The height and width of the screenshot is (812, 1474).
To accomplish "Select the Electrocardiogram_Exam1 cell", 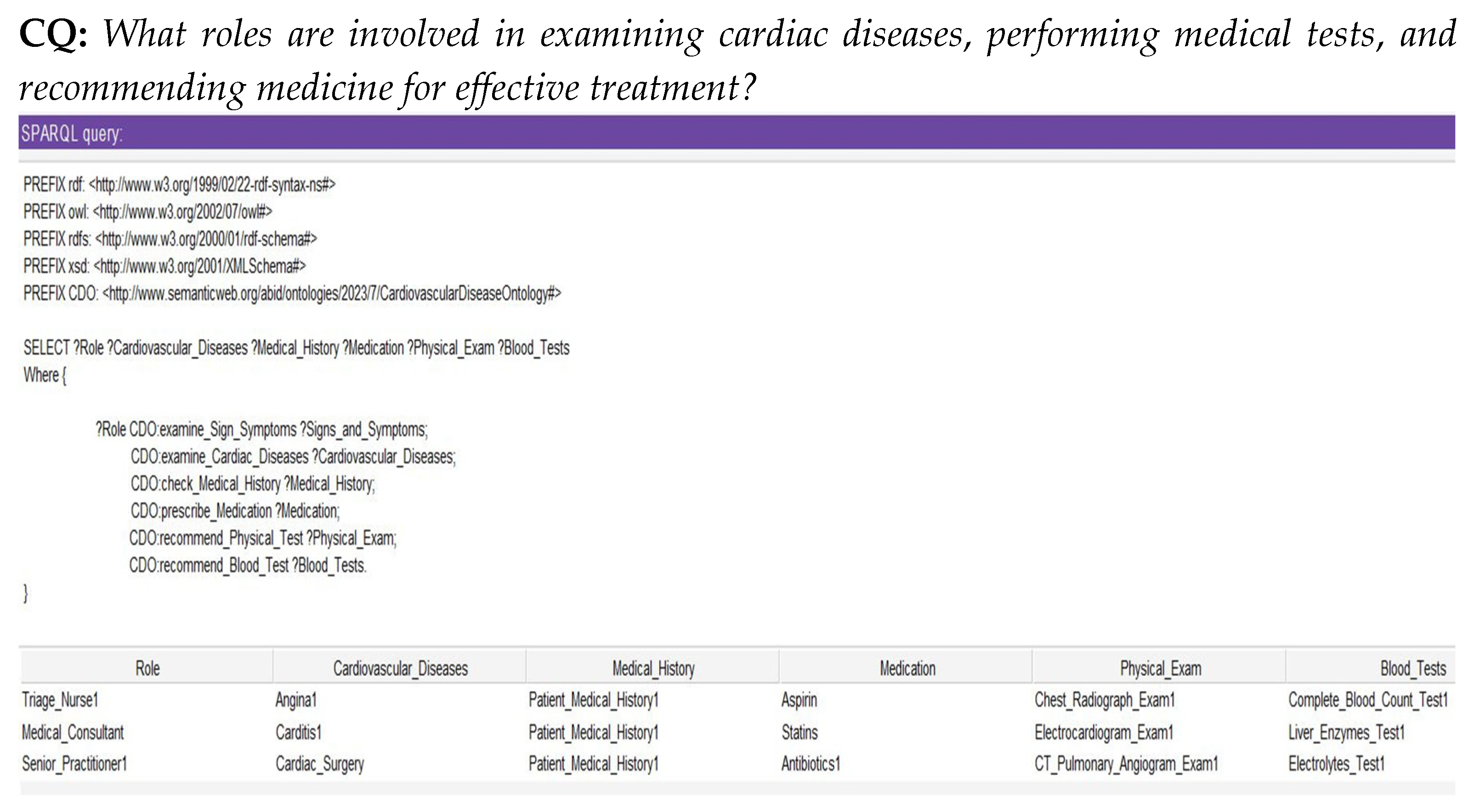I will pos(1103,732).
